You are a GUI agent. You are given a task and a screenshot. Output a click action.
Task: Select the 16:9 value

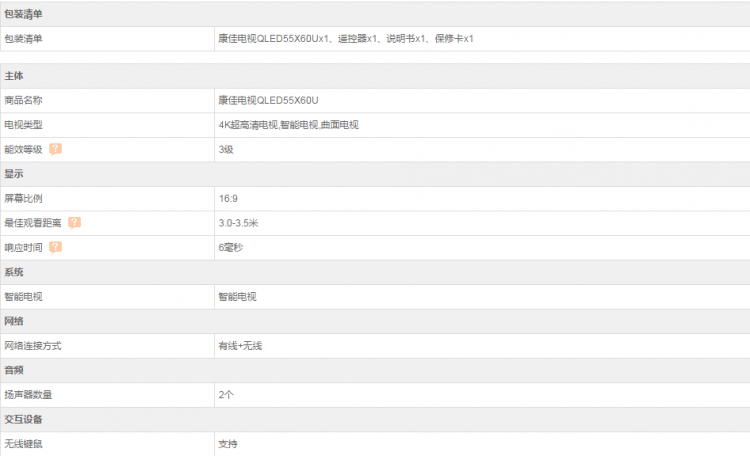228,198
